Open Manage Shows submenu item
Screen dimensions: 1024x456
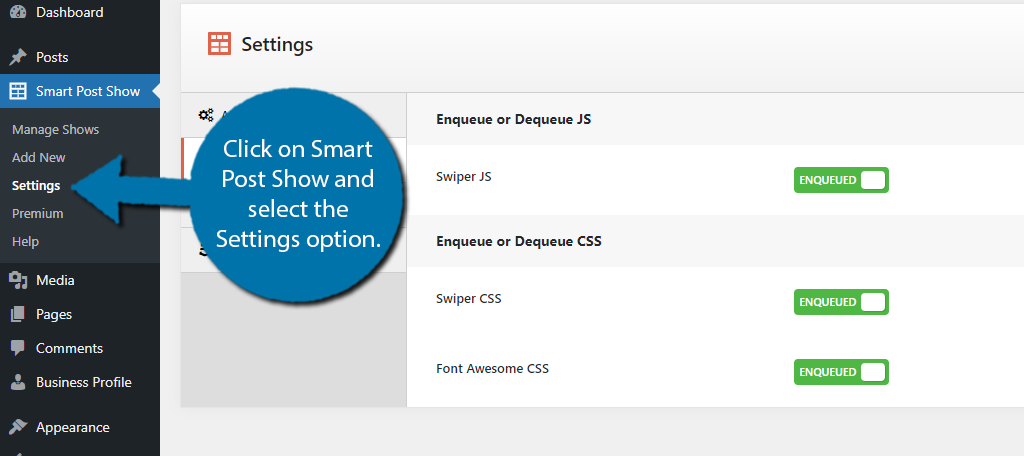tap(56, 129)
